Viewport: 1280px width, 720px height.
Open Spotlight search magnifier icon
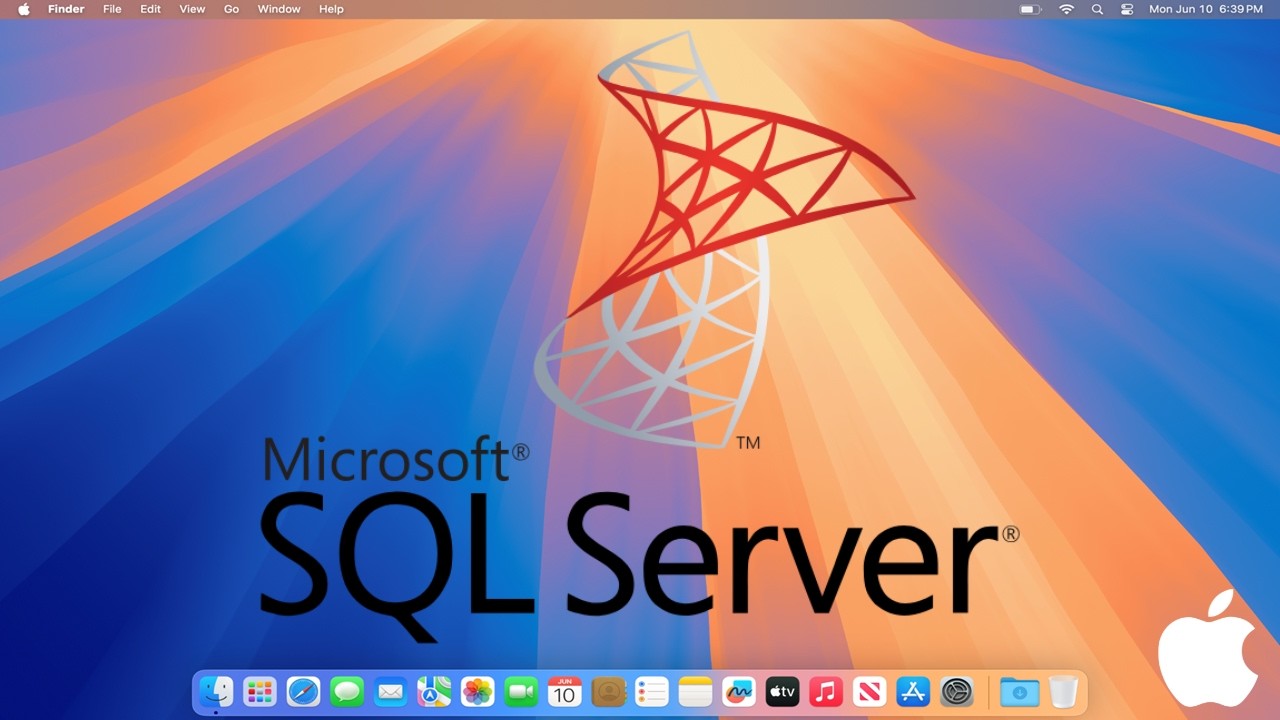(x=1097, y=9)
